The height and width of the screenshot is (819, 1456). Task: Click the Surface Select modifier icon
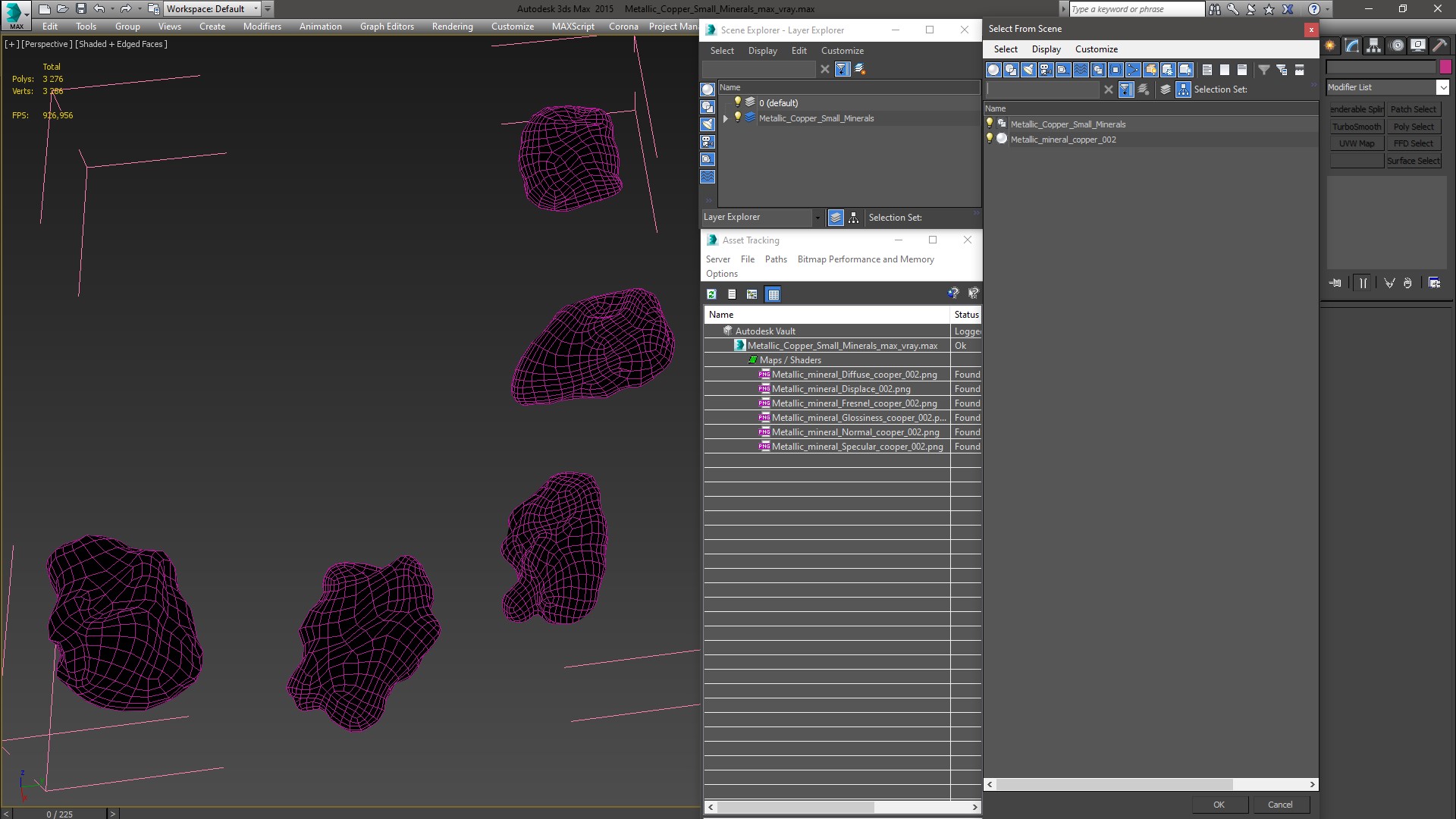click(1413, 161)
